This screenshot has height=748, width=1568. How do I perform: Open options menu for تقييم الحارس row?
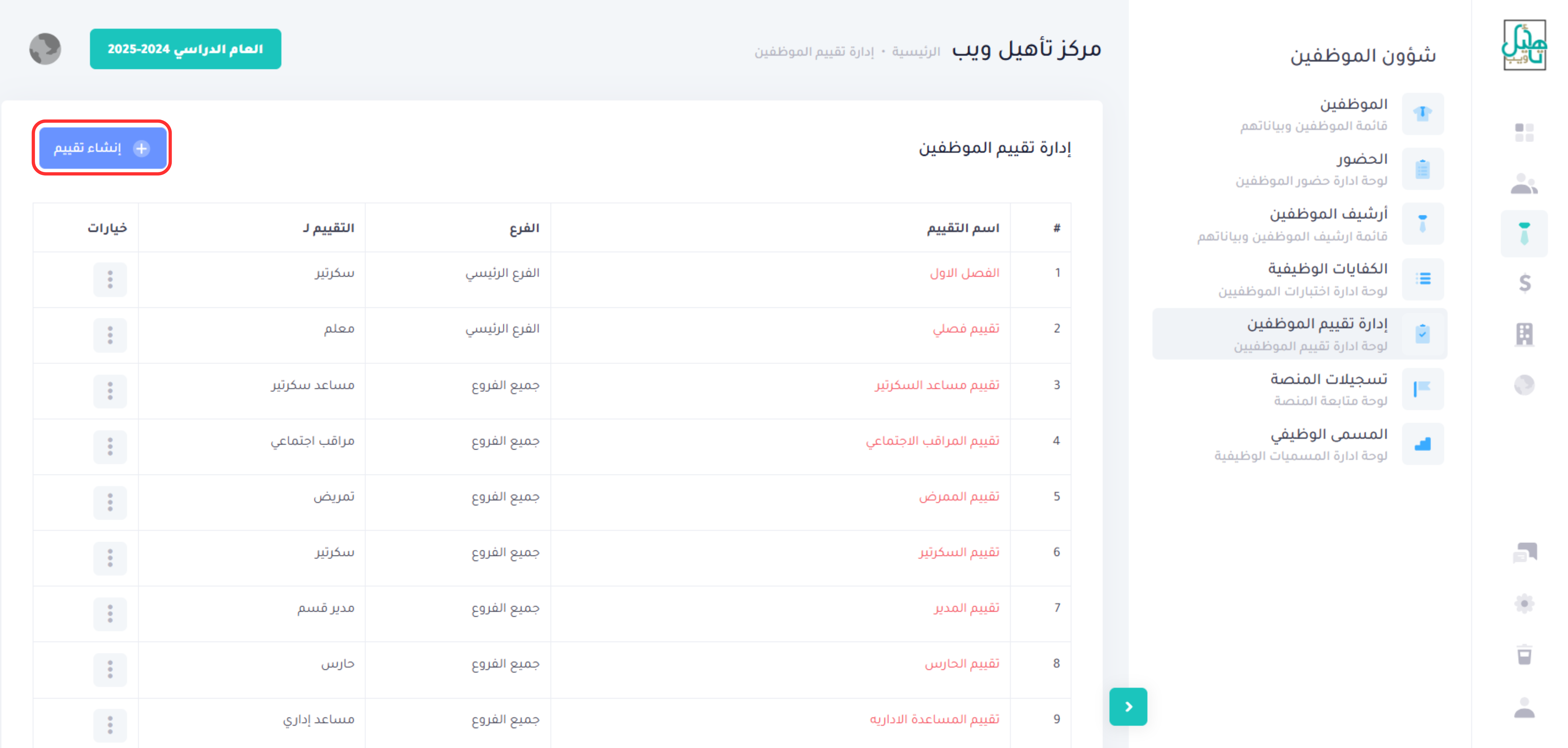pos(110,670)
